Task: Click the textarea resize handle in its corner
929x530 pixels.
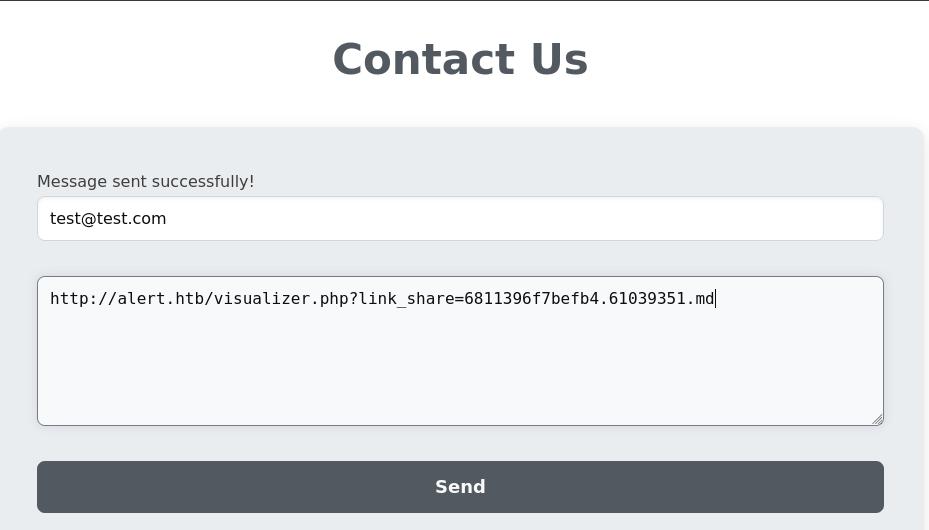Action: pyautogui.click(x=877, y=419)
